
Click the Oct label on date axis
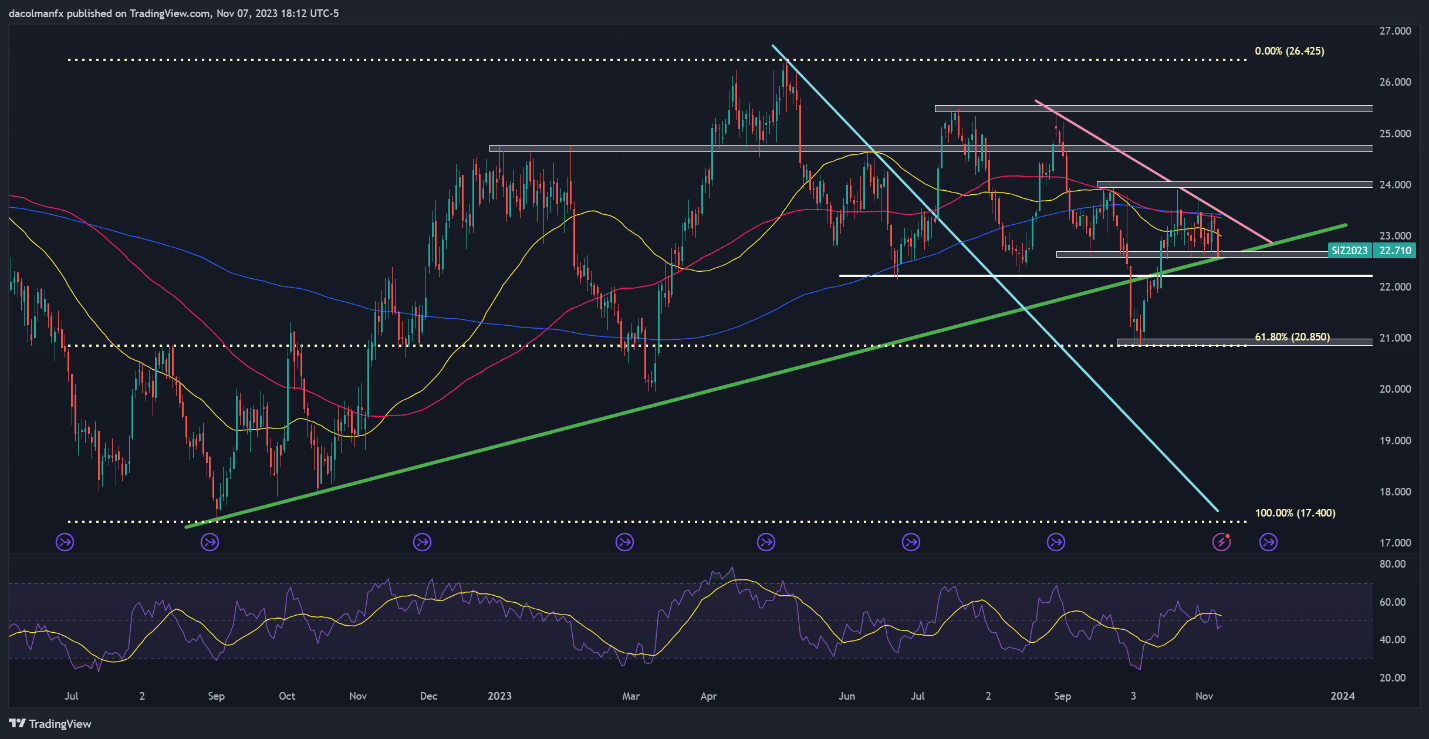point(287,695)
